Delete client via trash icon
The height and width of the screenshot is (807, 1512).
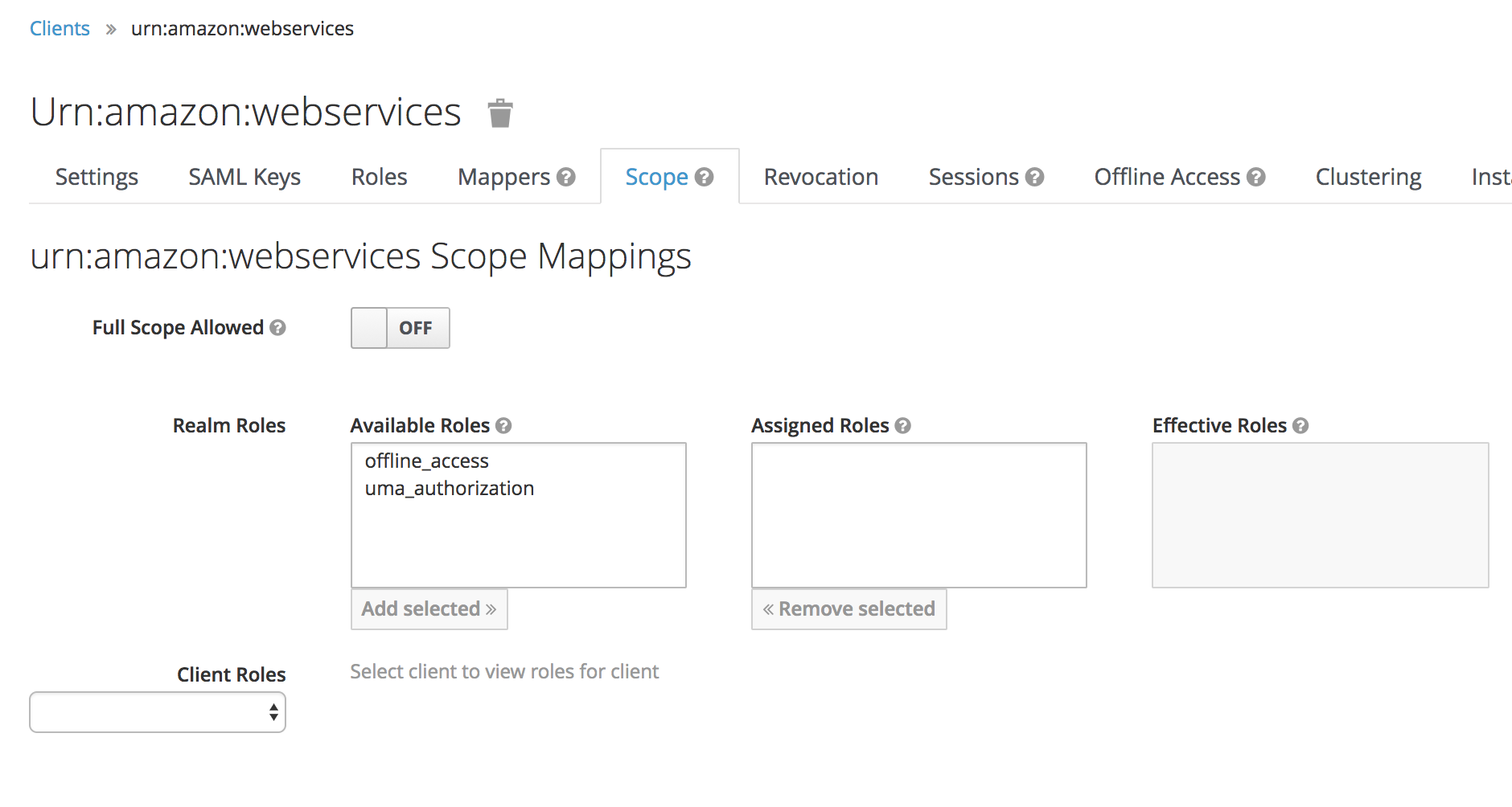[500, 113]
